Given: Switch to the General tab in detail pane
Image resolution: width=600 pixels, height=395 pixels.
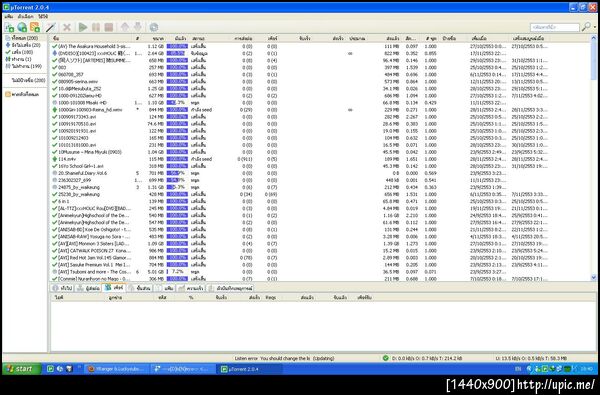Looking at the screenshot, I should (63, 288).
